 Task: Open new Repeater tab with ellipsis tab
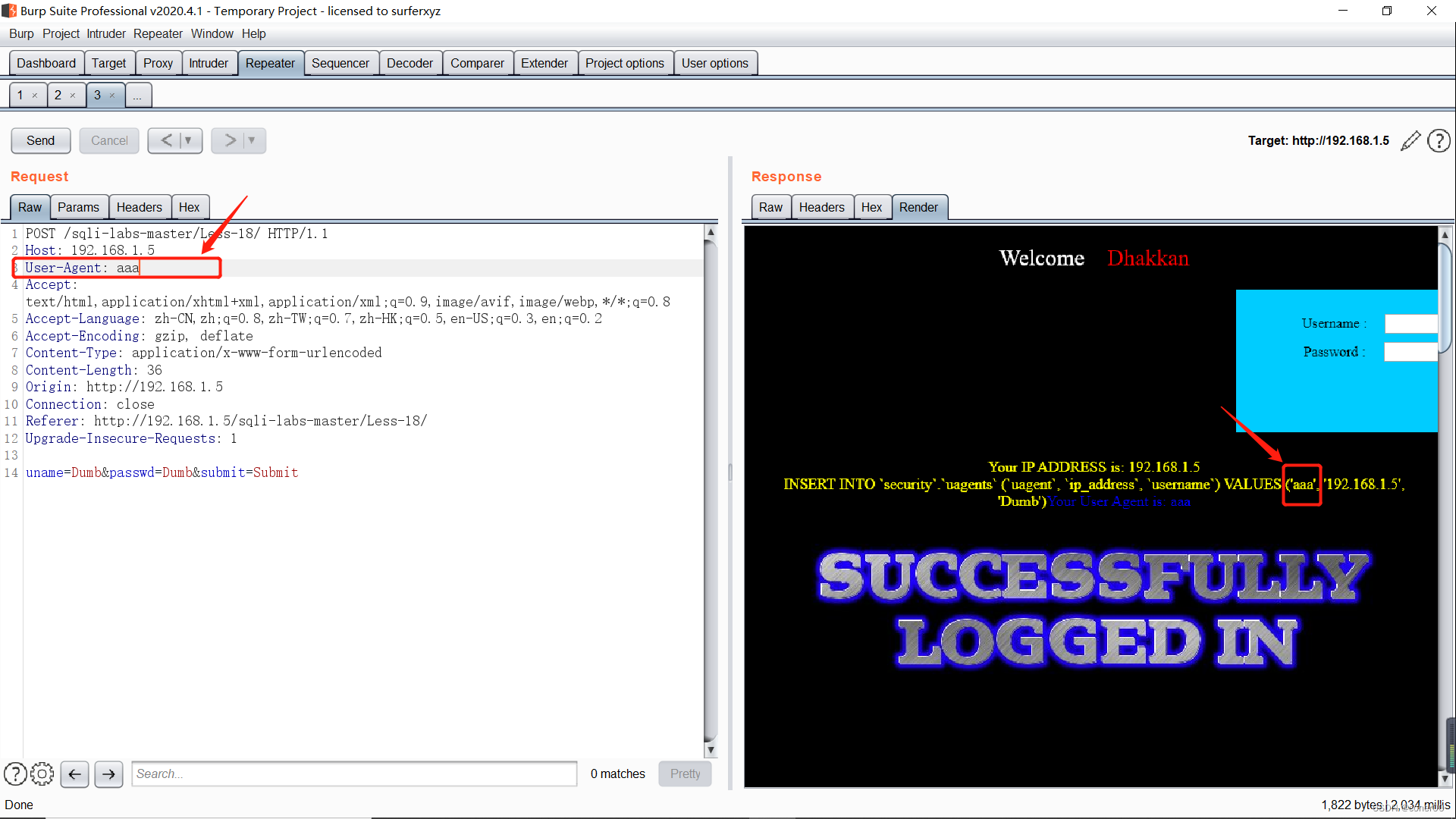pos(137,96)
